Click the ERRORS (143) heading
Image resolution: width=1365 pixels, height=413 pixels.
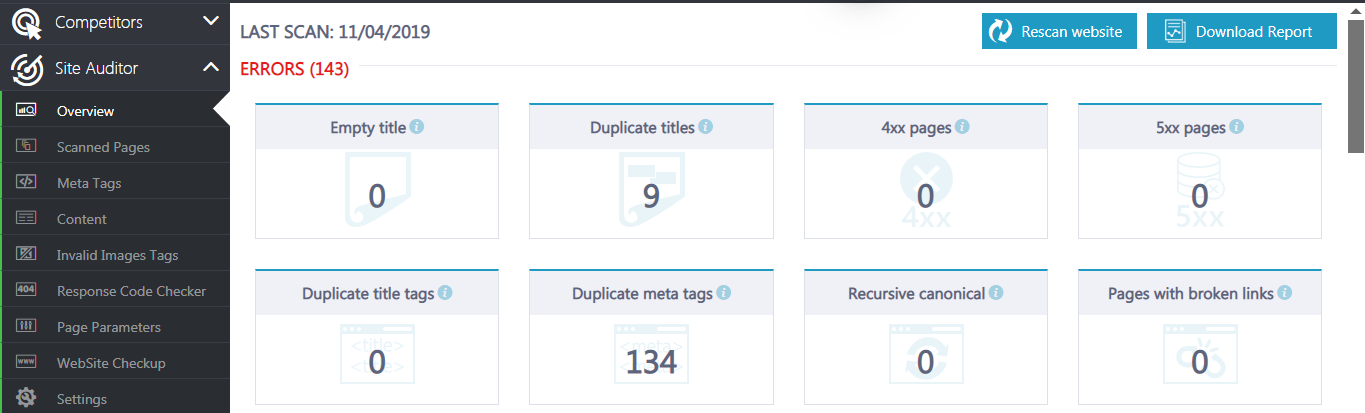[x=295, y=69]
